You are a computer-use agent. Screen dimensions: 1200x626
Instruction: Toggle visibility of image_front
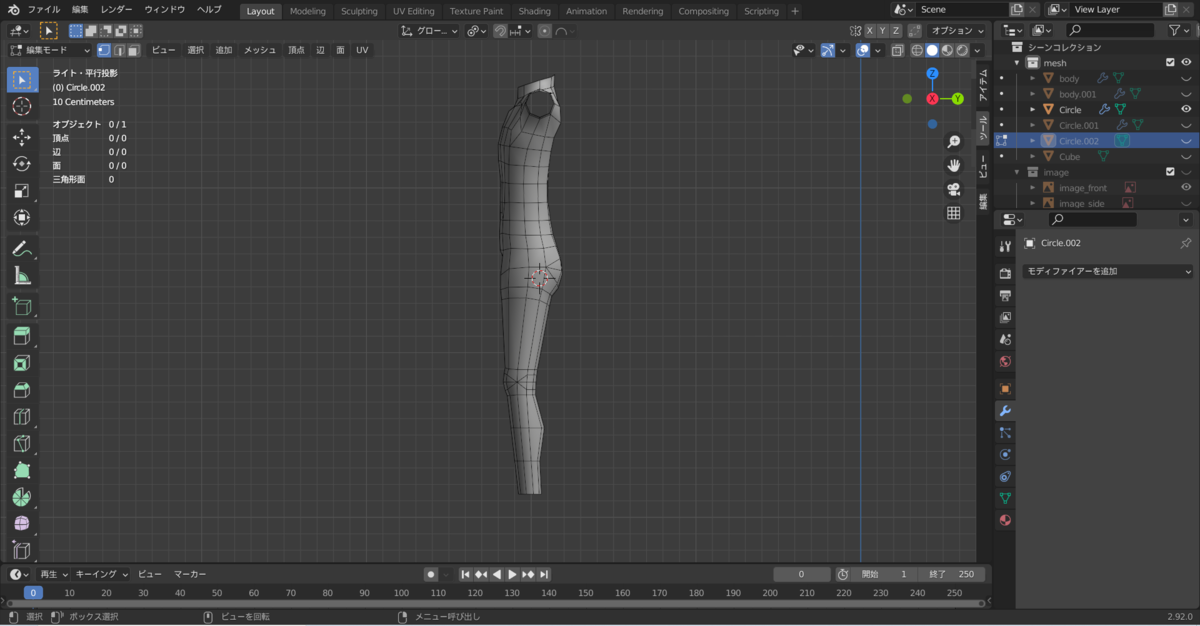click(x=1186, y=187)
